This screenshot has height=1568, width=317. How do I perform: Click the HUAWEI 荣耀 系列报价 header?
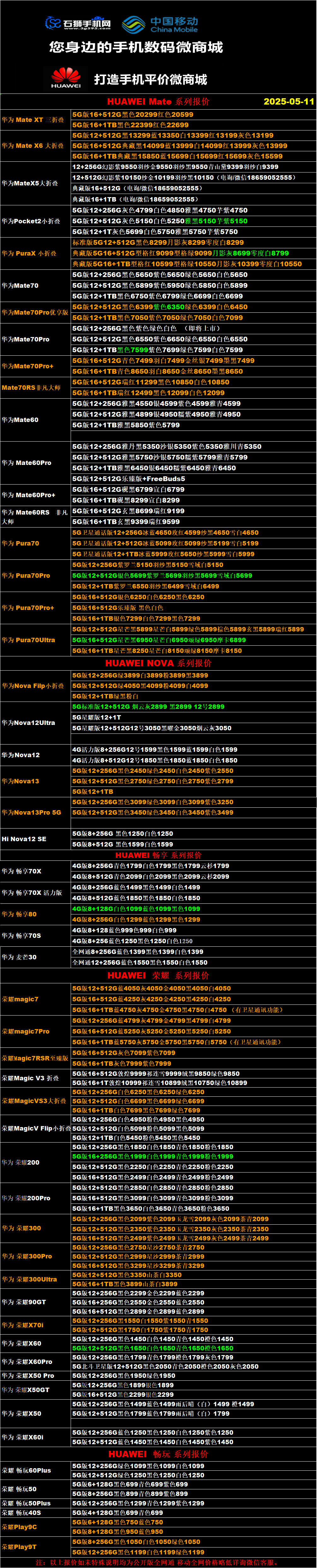click(x=158, y=975)
